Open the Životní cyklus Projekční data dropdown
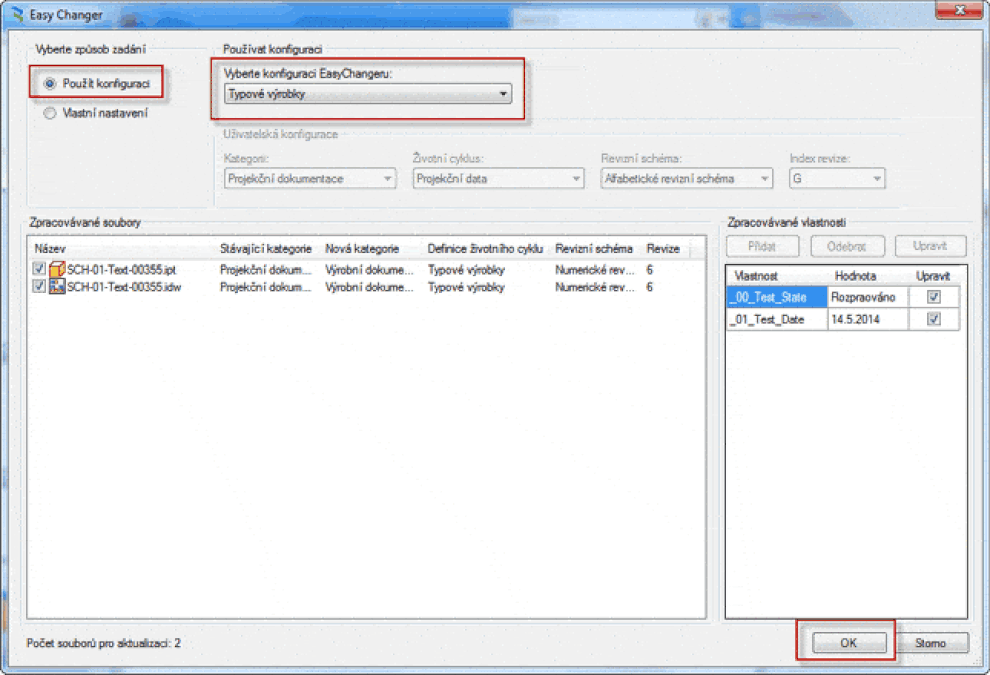The image size is (990, 675). [498, 179]
